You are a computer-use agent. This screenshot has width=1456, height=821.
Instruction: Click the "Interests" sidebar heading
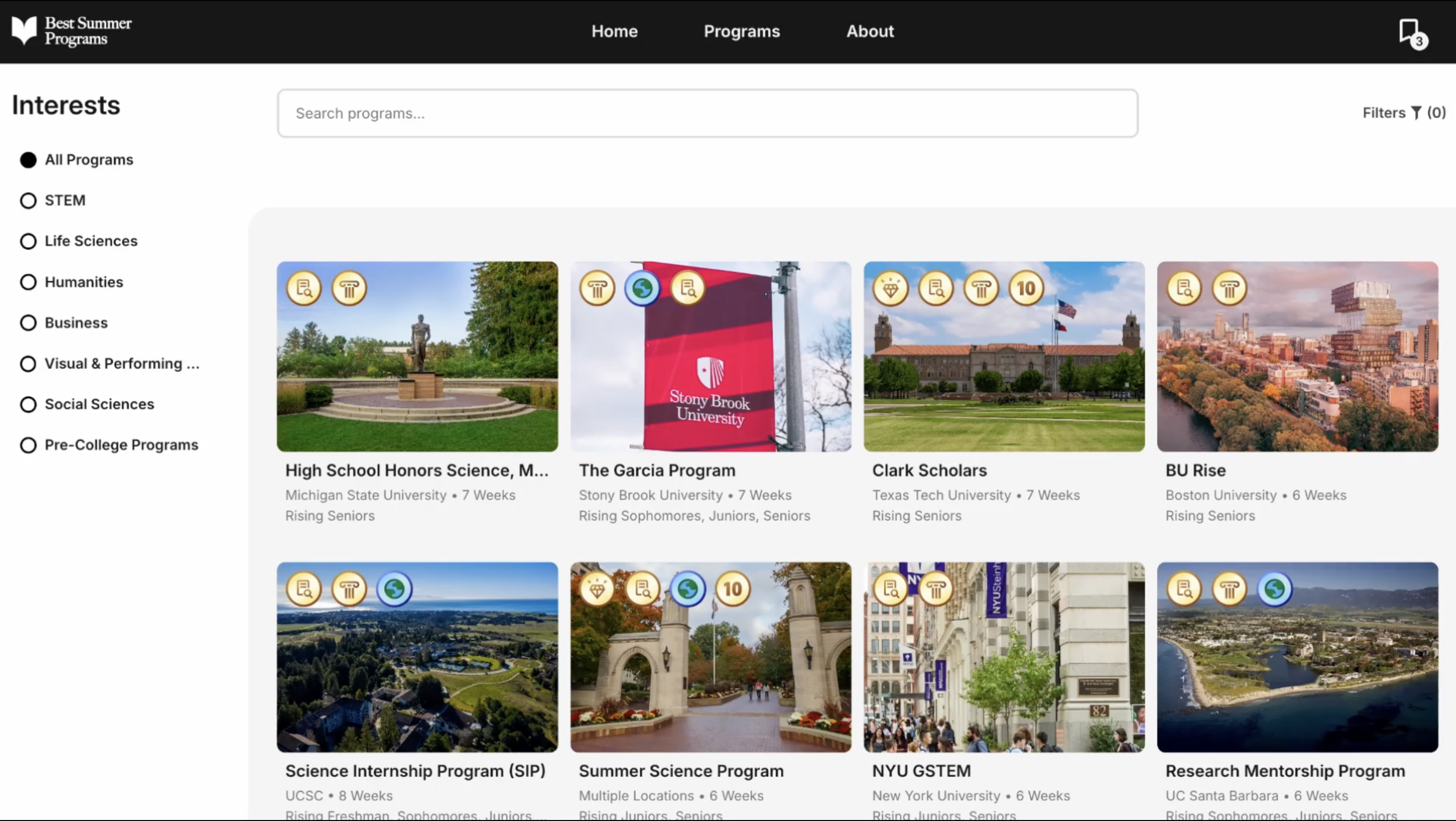66,105
